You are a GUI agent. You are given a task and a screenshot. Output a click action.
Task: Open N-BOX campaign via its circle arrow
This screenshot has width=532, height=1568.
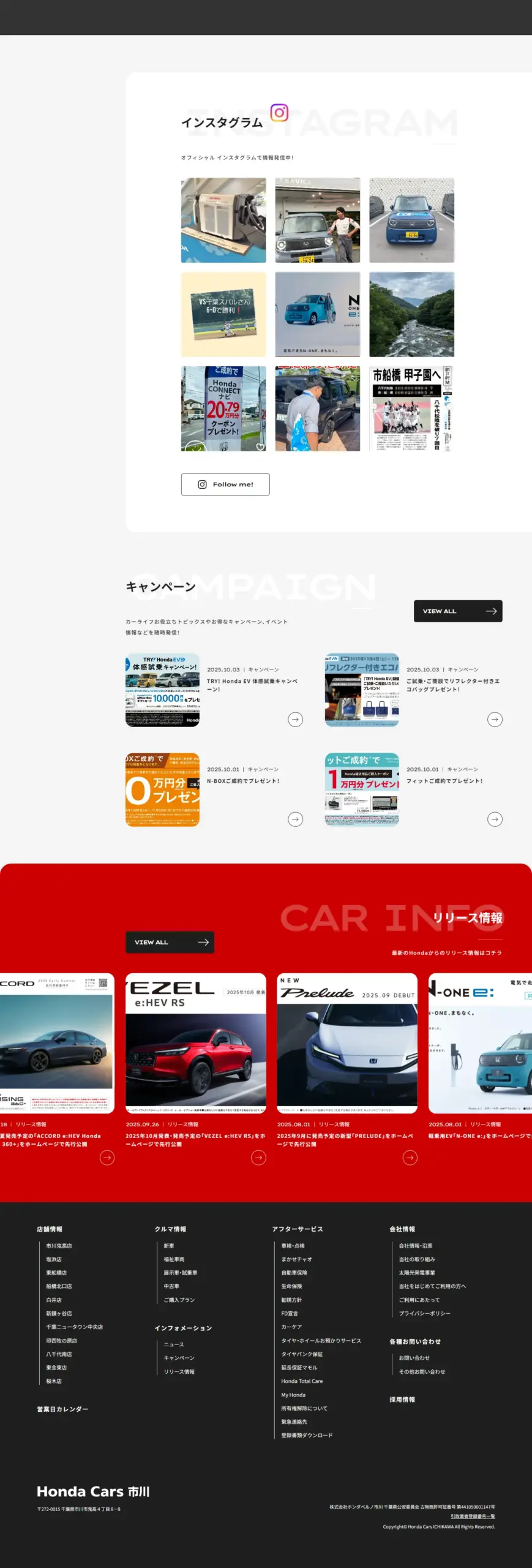[295, 819]
